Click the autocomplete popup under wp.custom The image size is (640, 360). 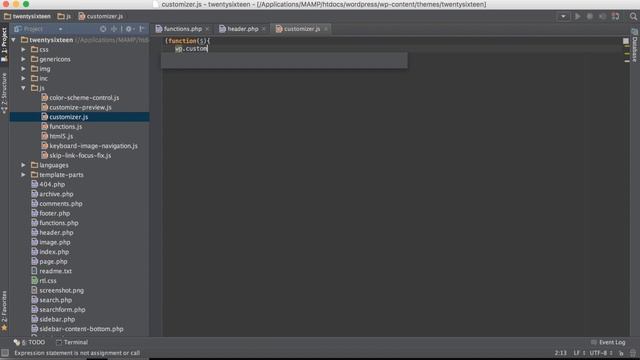click(284, 60)
